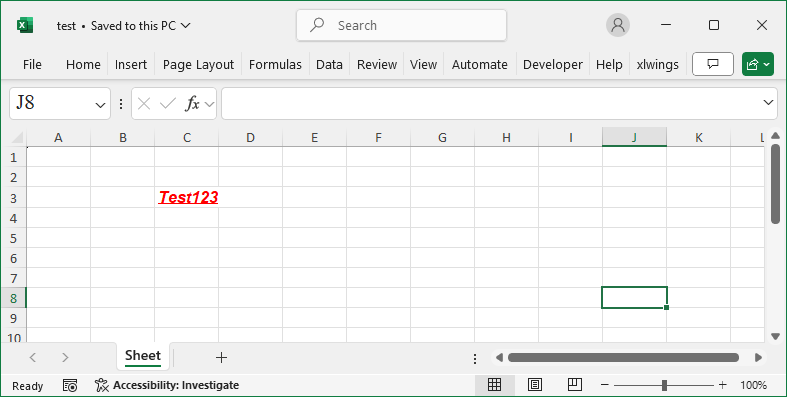Image resolution: width=787 pixels, height=397 pixels.
Task: Open the View ribbon tab
Action: tap(423, 65)
